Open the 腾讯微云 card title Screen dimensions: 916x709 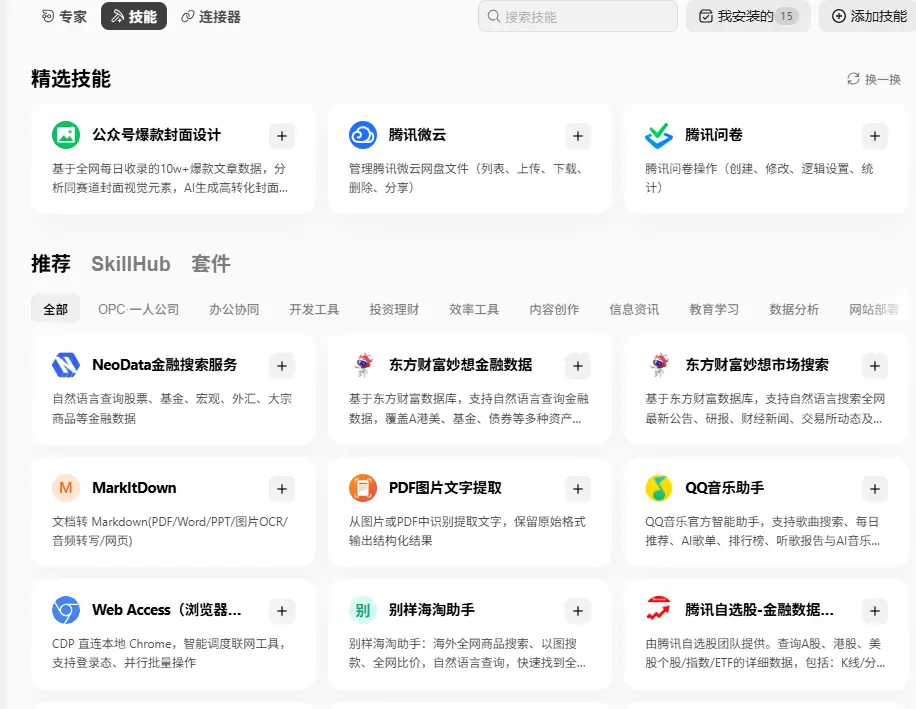click(417, 135)
